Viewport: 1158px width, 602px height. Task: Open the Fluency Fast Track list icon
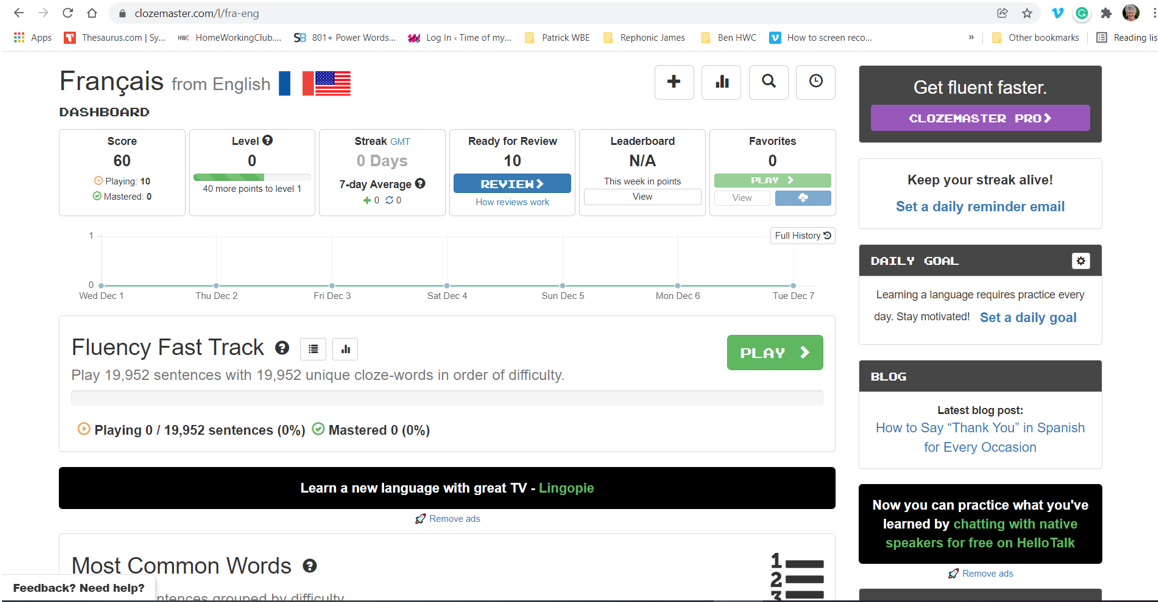[x=313, y=349]
